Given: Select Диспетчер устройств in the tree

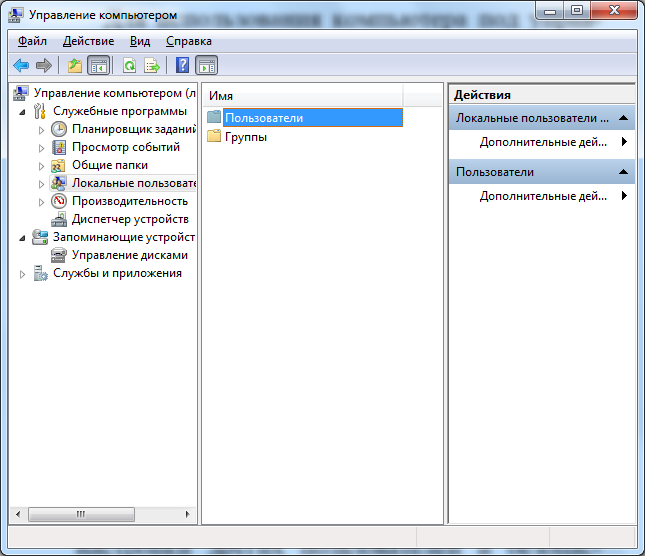Looking at the screenshot, I should 130,219.
